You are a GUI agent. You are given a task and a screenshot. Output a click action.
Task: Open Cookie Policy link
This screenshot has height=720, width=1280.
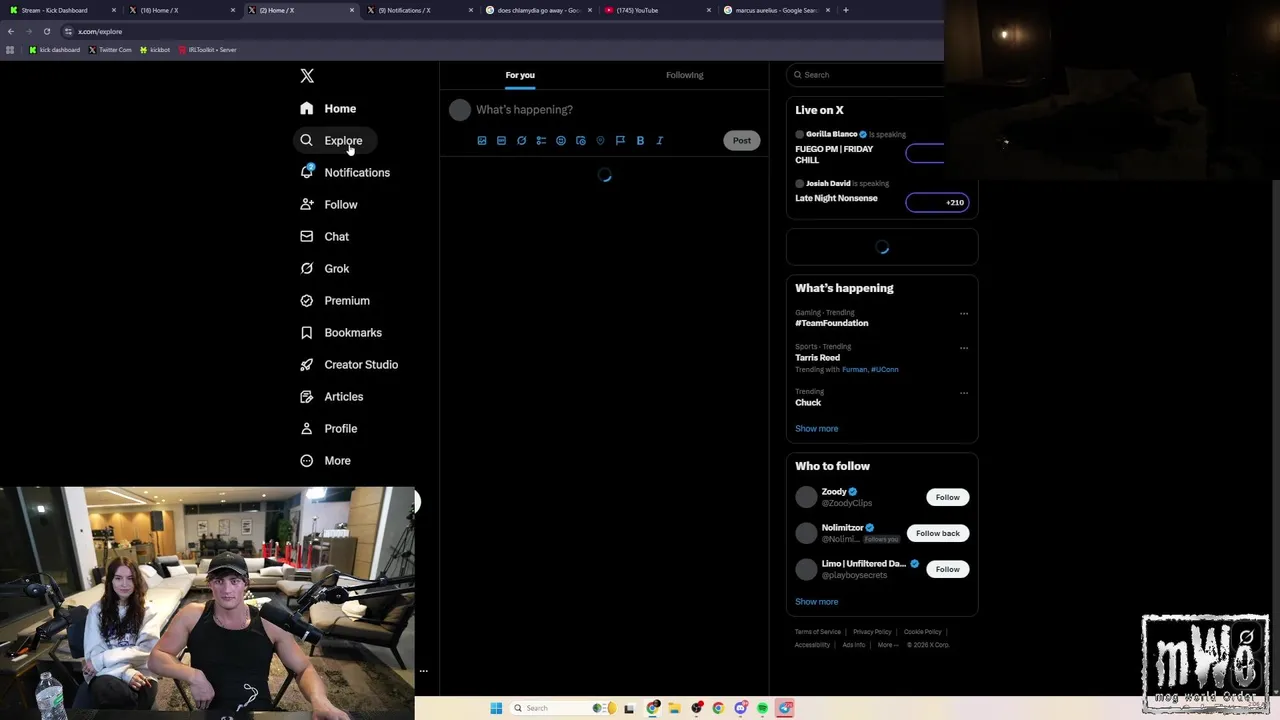coord(922,632)
